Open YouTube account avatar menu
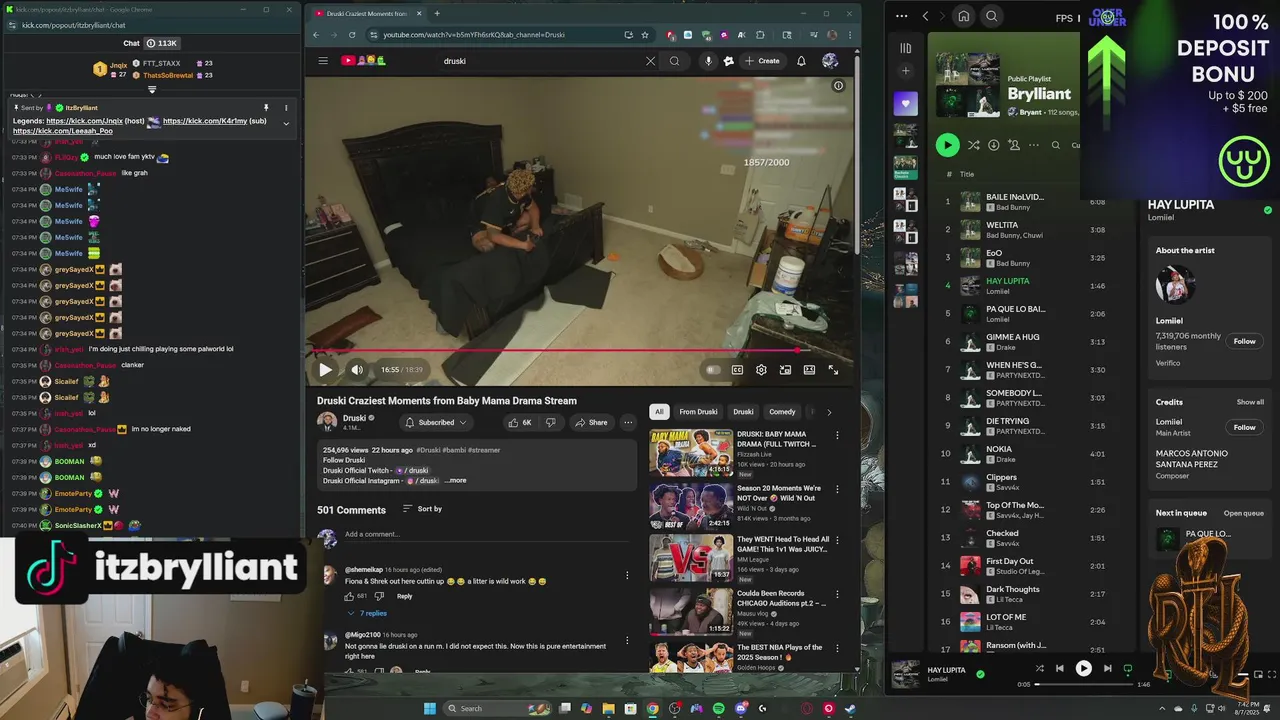The image size is (1280, 720). pos(830,61)
